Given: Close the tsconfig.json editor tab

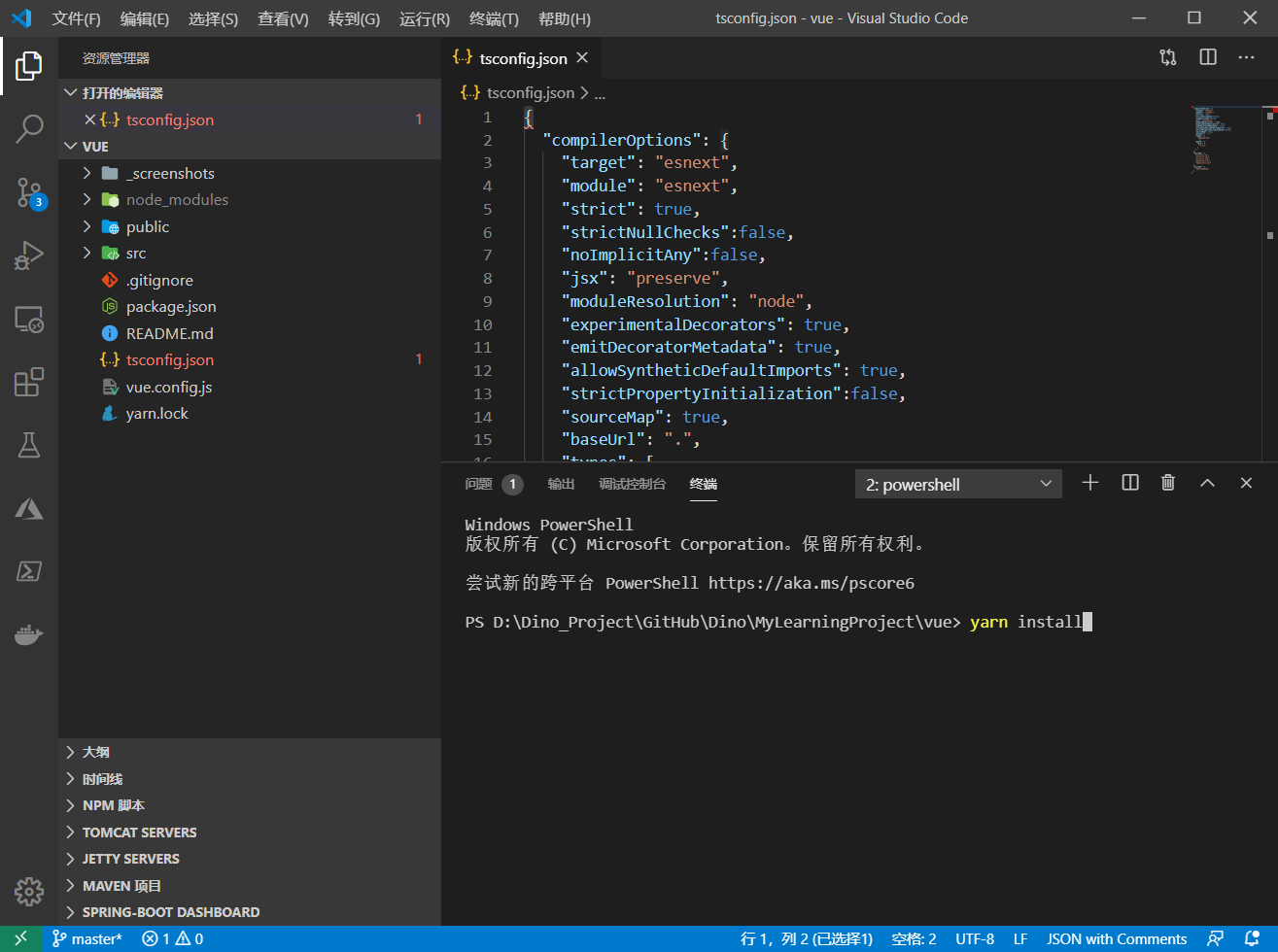Looking at the screenshot, I should point(582,58).
